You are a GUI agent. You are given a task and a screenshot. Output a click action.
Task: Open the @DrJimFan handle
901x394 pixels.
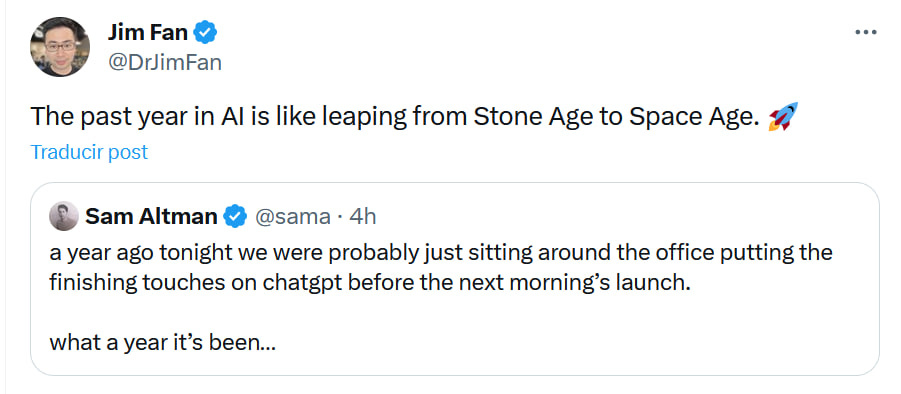[164, 62]
